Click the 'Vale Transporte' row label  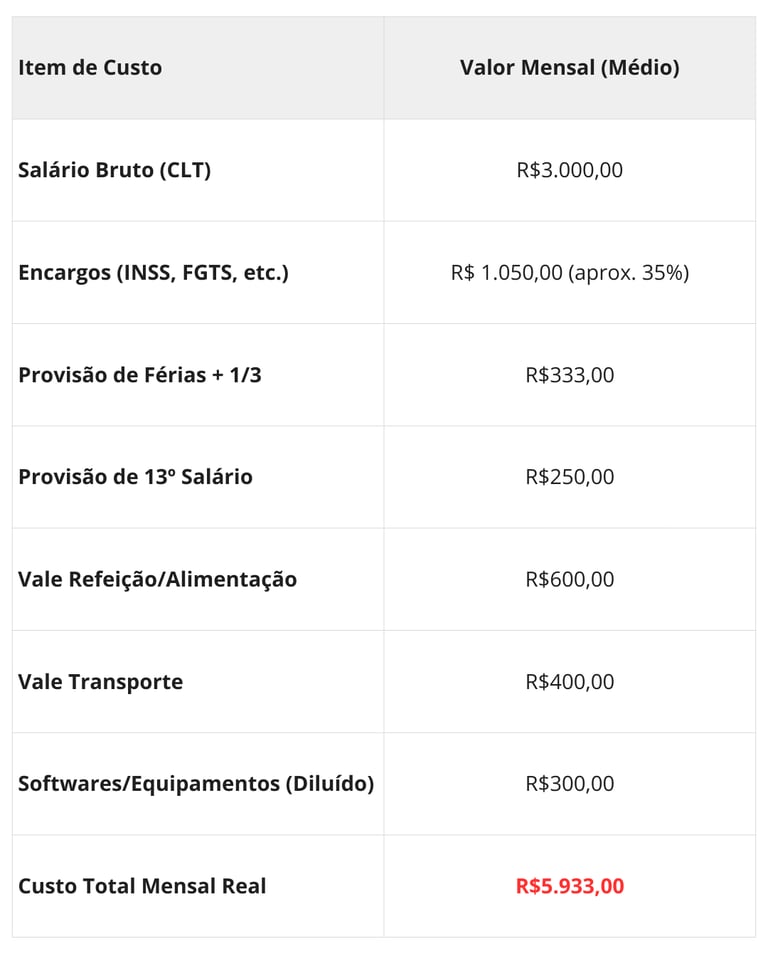click(x=100, y=682)
